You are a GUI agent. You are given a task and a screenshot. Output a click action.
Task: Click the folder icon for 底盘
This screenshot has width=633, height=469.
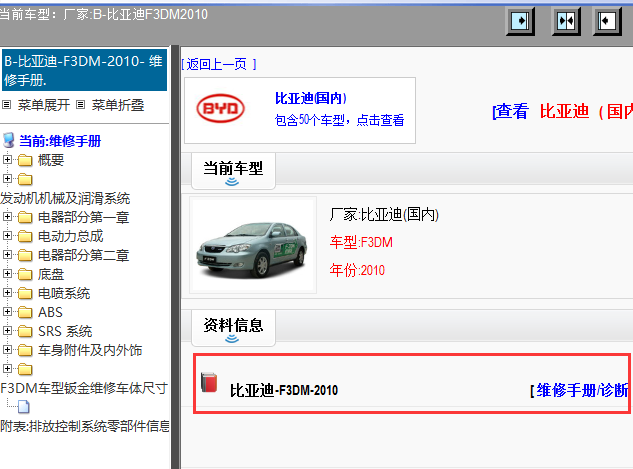[x=25, y=274]
